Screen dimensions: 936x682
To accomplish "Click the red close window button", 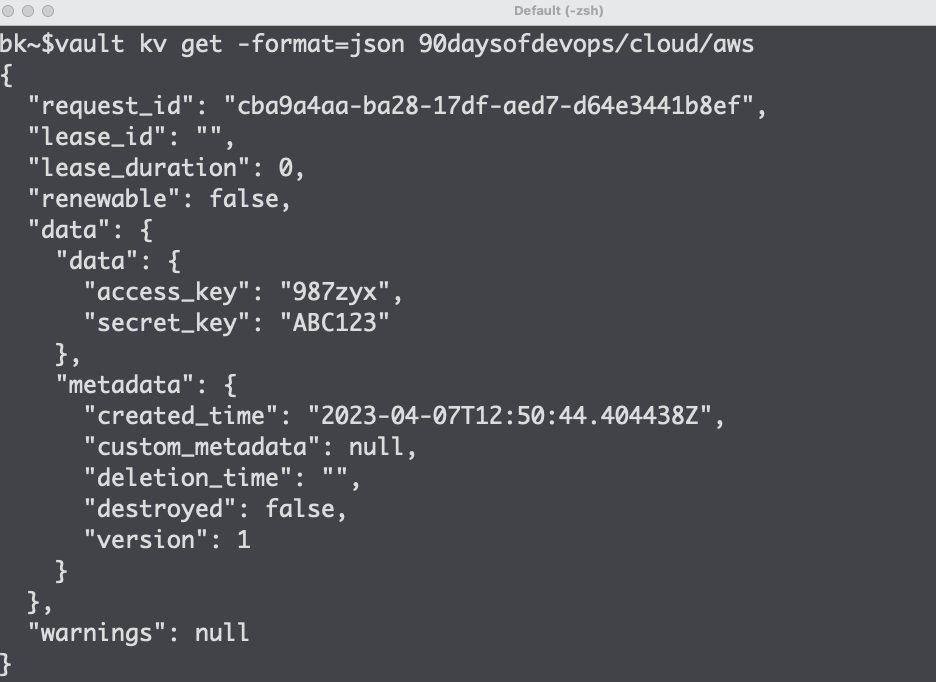I will [x=8, y=11].
